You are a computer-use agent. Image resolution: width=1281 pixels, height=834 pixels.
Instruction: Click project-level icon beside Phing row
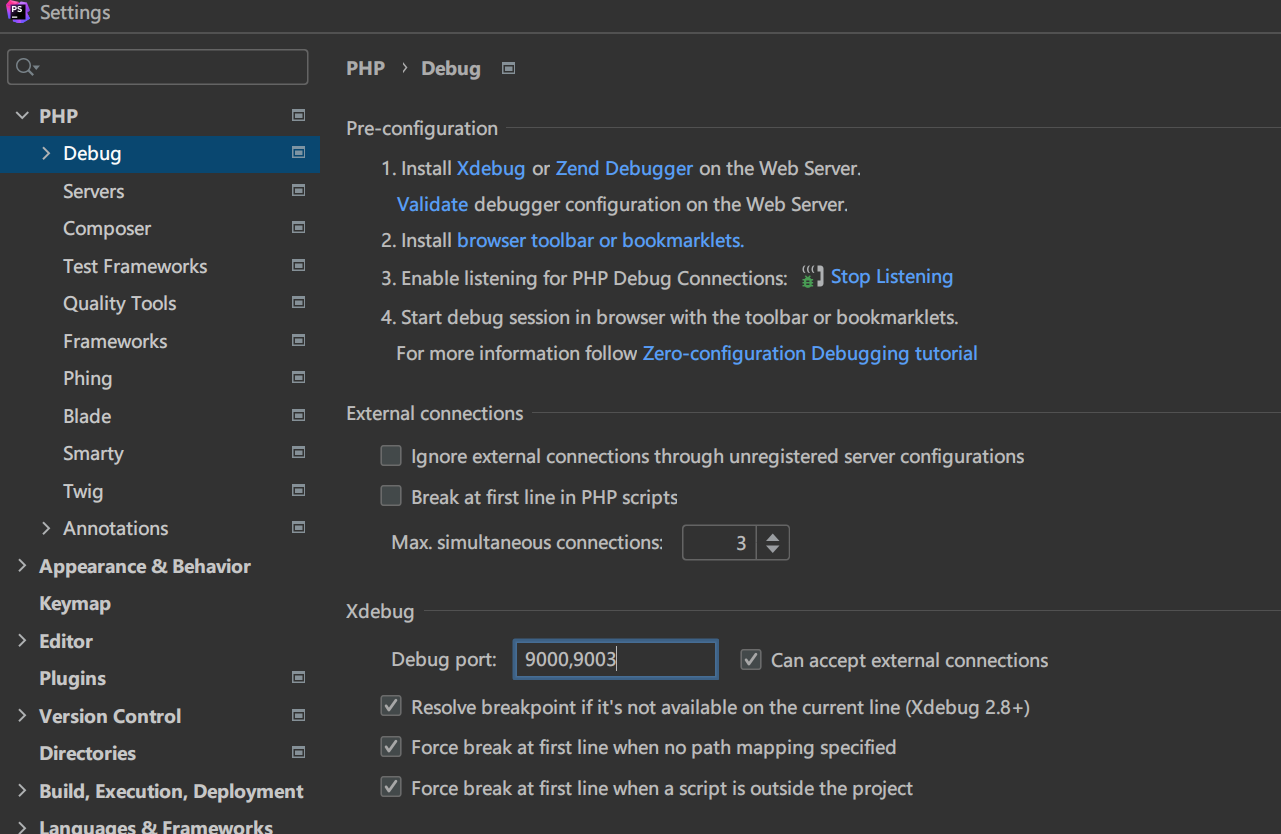coord(298,377)
